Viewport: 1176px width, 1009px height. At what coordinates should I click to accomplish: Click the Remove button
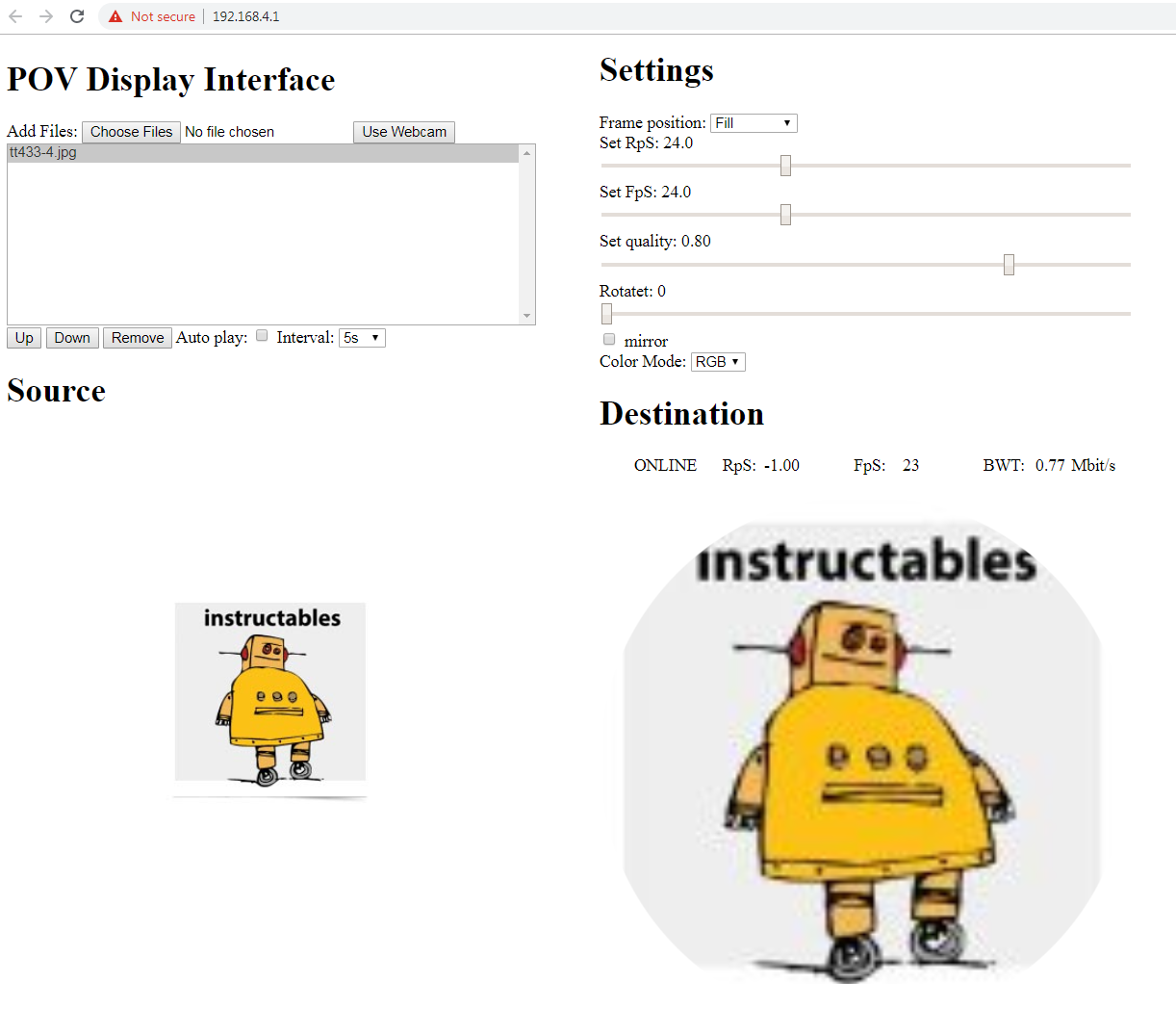click(x=137, y=337)
